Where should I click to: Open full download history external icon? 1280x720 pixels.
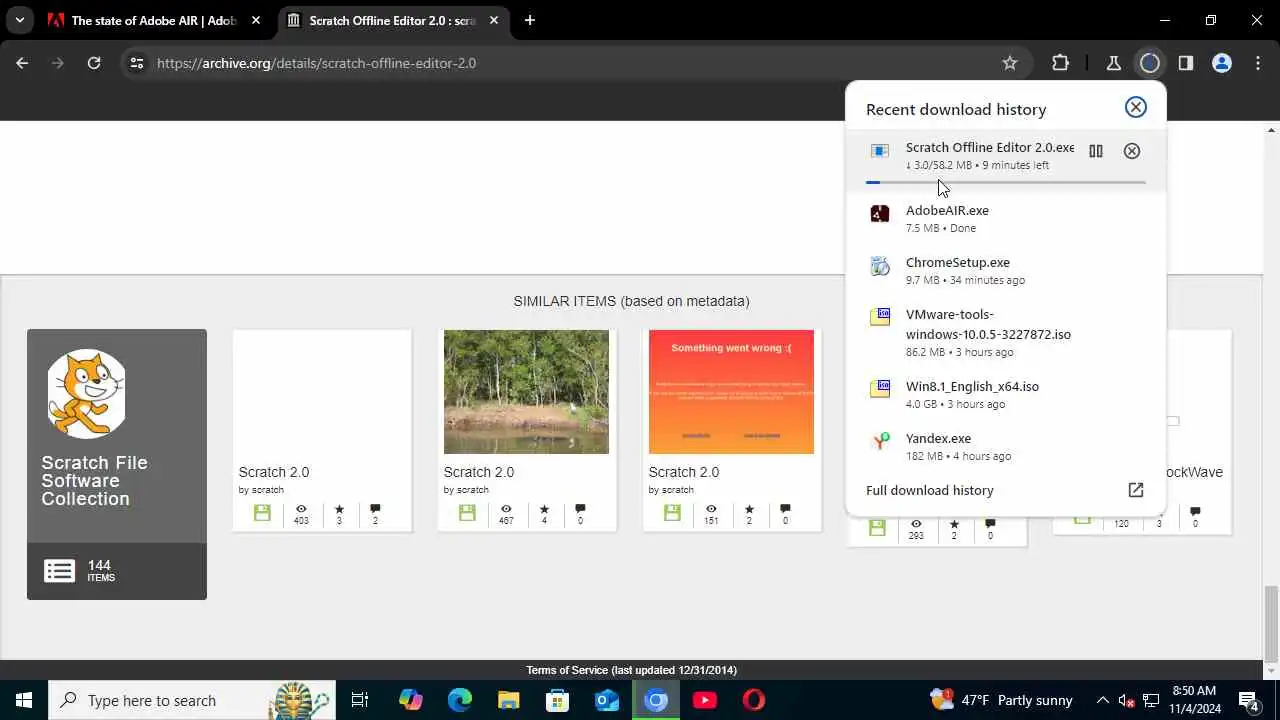tap(1135, 490)
